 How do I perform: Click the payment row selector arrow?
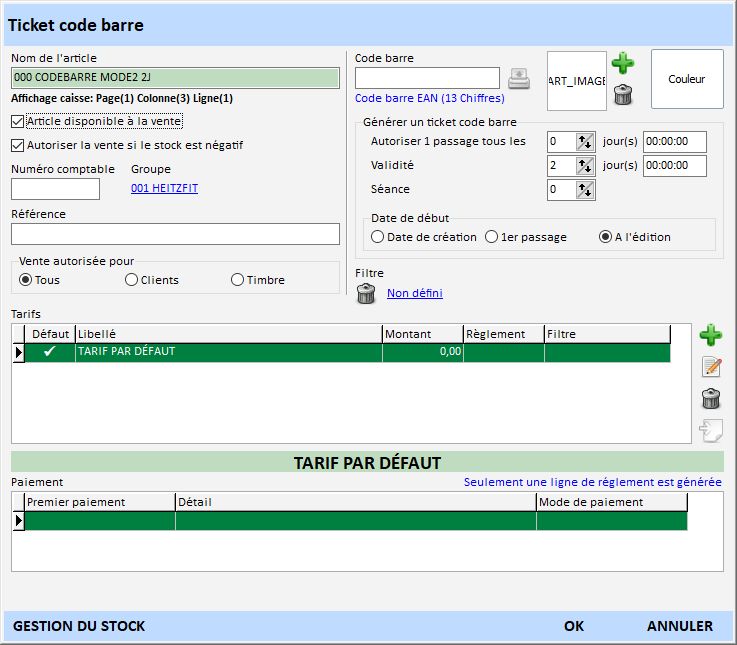[x=18, y=521]
